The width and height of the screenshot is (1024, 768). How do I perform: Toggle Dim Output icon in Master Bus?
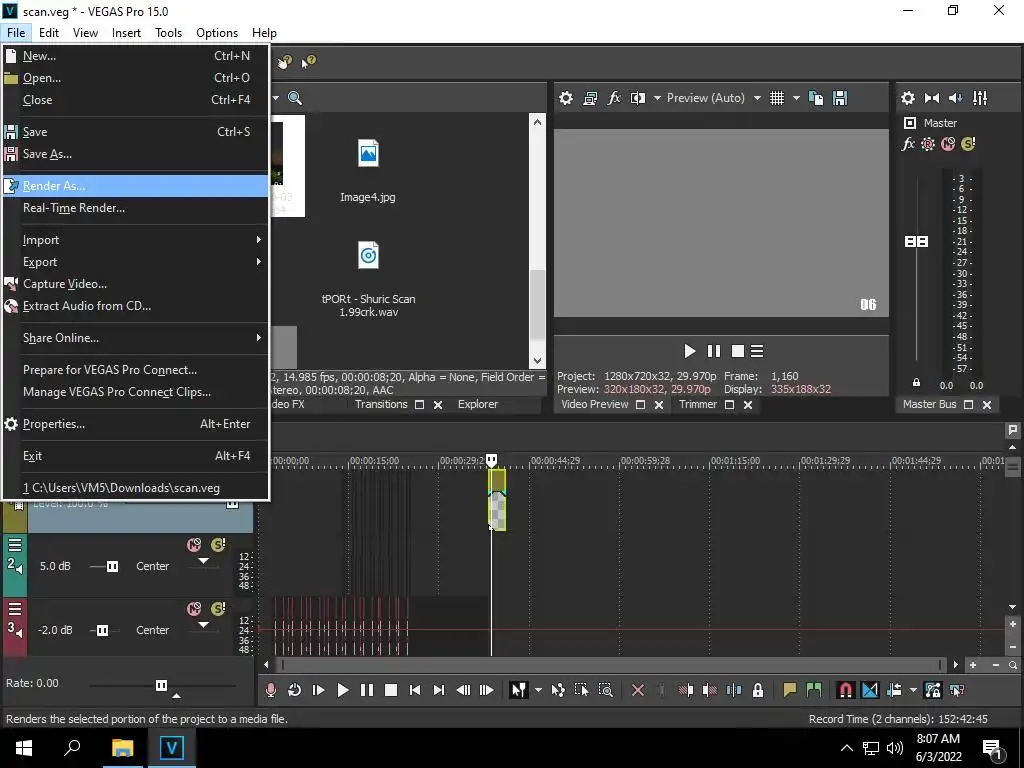pyautogui.click(x=955, y=98)
